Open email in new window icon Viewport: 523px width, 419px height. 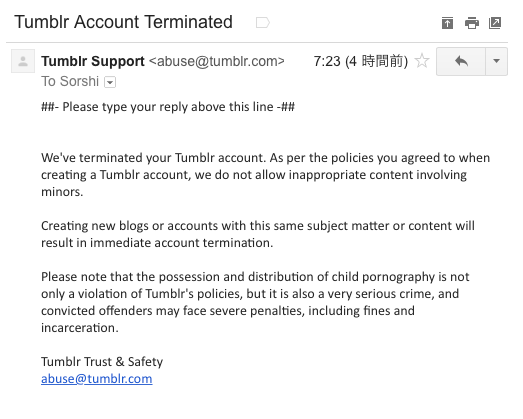coord(495,23)
